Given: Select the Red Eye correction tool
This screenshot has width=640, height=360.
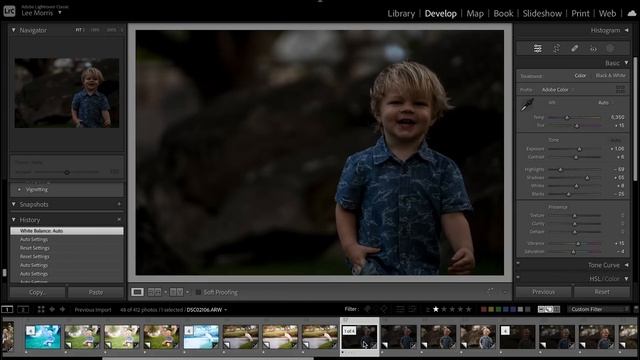Looking at the screenshot, I should coord(593,49).
